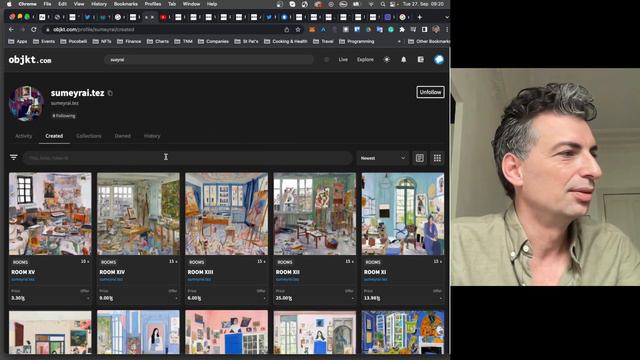Reload the objkt.com page
This screenshot has width=640, height=360.
tap(34, 29)
